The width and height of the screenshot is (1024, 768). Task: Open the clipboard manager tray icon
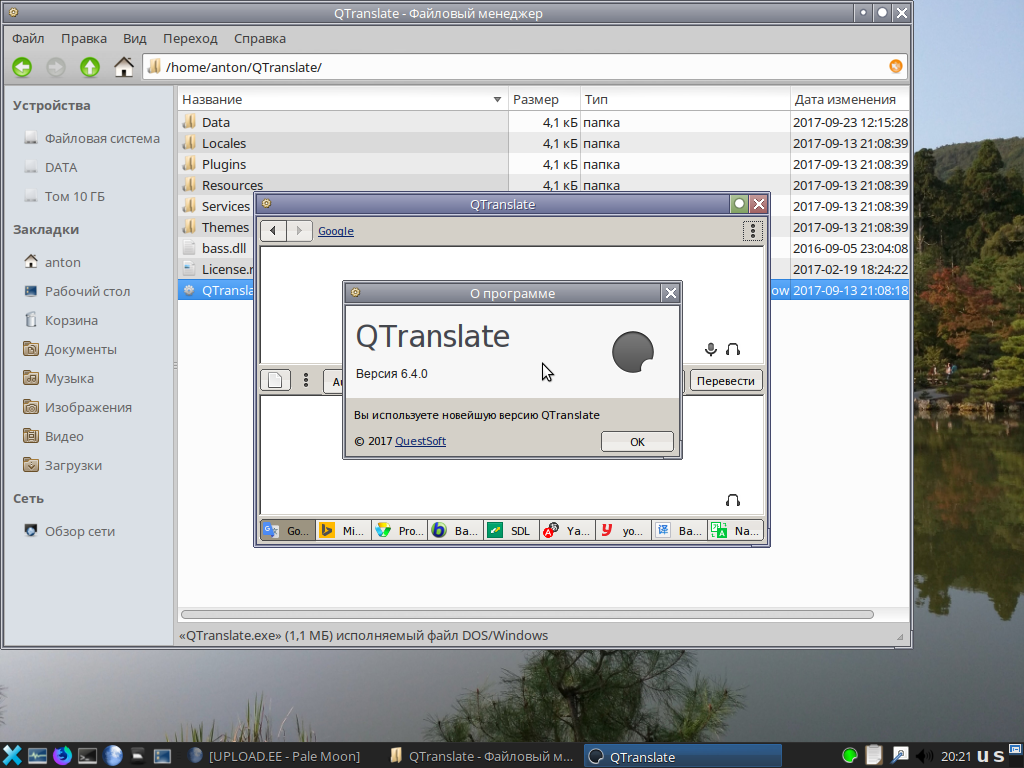click(874, 756)
